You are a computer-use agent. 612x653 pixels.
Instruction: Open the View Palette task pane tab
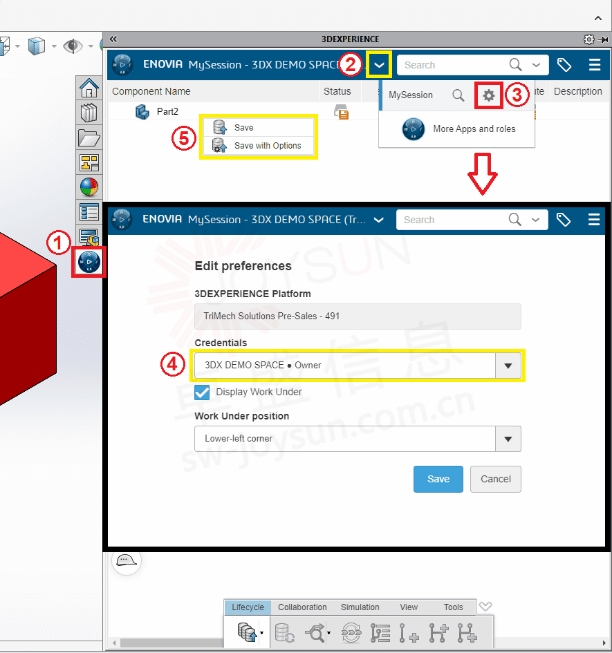89,162
